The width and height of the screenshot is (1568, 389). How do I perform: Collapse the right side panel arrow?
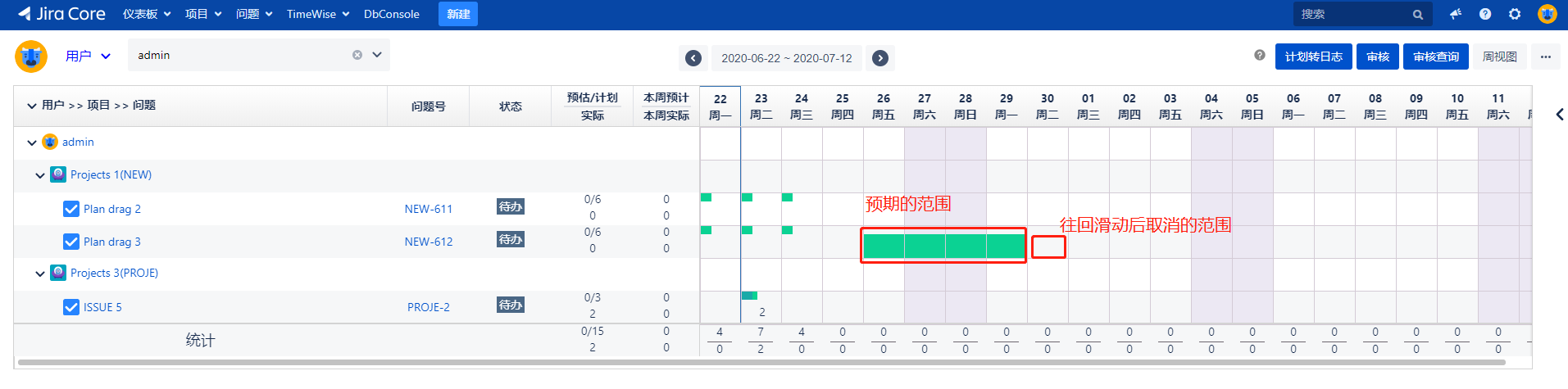point(1559,115)
